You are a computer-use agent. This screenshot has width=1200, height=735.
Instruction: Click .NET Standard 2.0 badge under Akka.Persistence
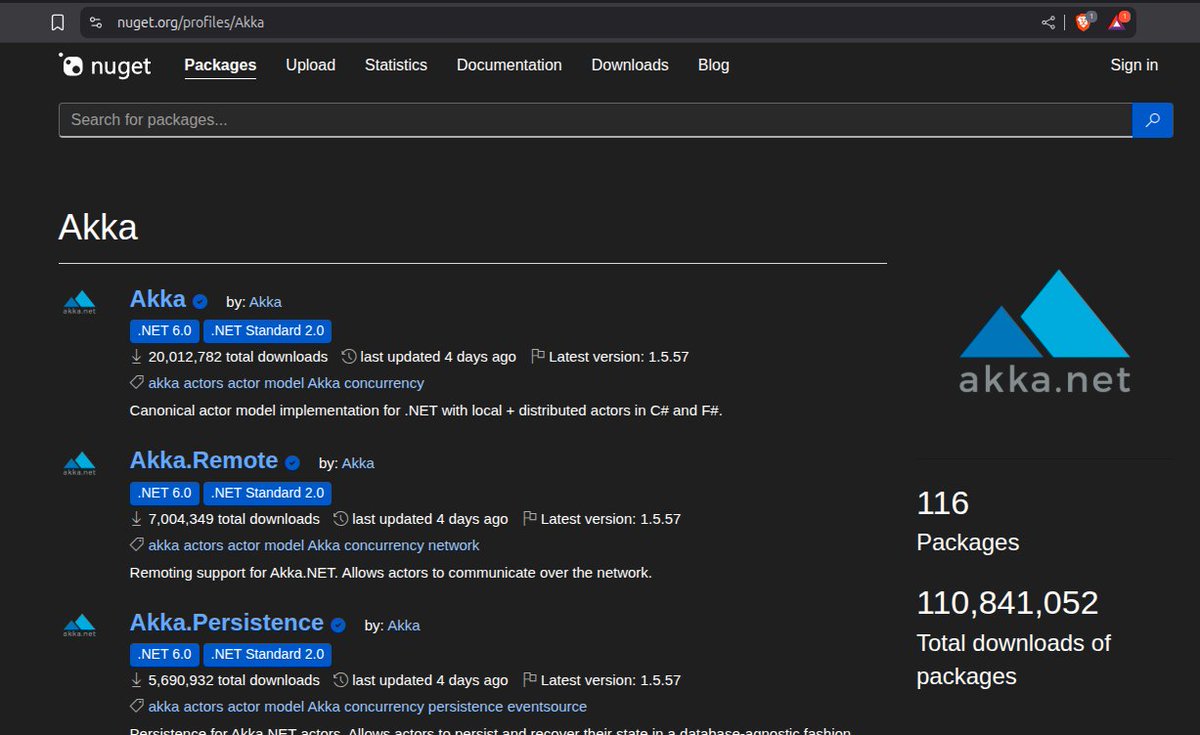pyautogui.click(x=268, y=654)
